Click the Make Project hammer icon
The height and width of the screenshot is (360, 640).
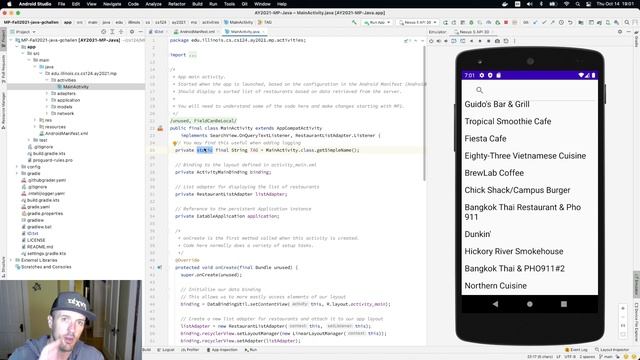(354, 22)
